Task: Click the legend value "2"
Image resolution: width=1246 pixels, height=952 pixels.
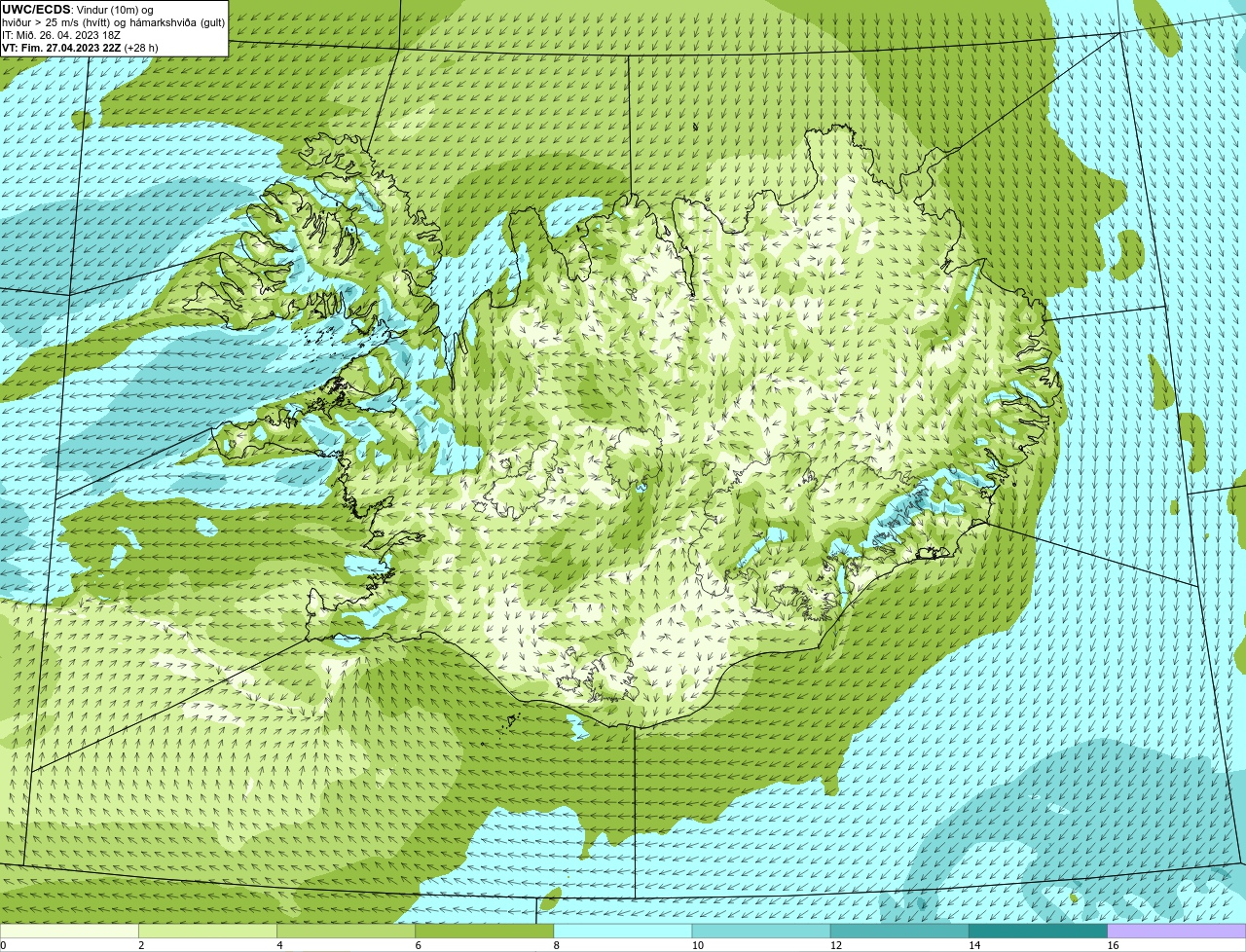Action: pos(141,945)
